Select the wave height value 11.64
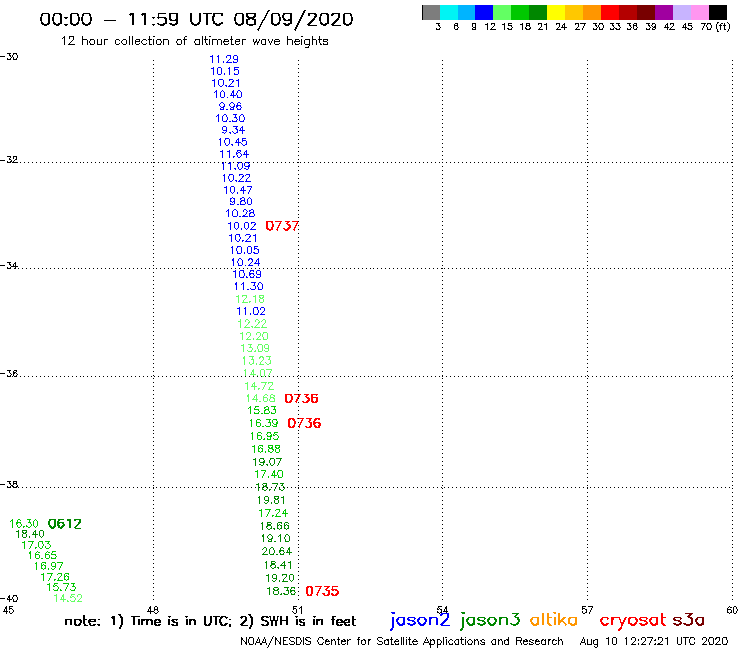Image resolution: width=740 pixels, height=650 pixels. click(x=234, y=154)
